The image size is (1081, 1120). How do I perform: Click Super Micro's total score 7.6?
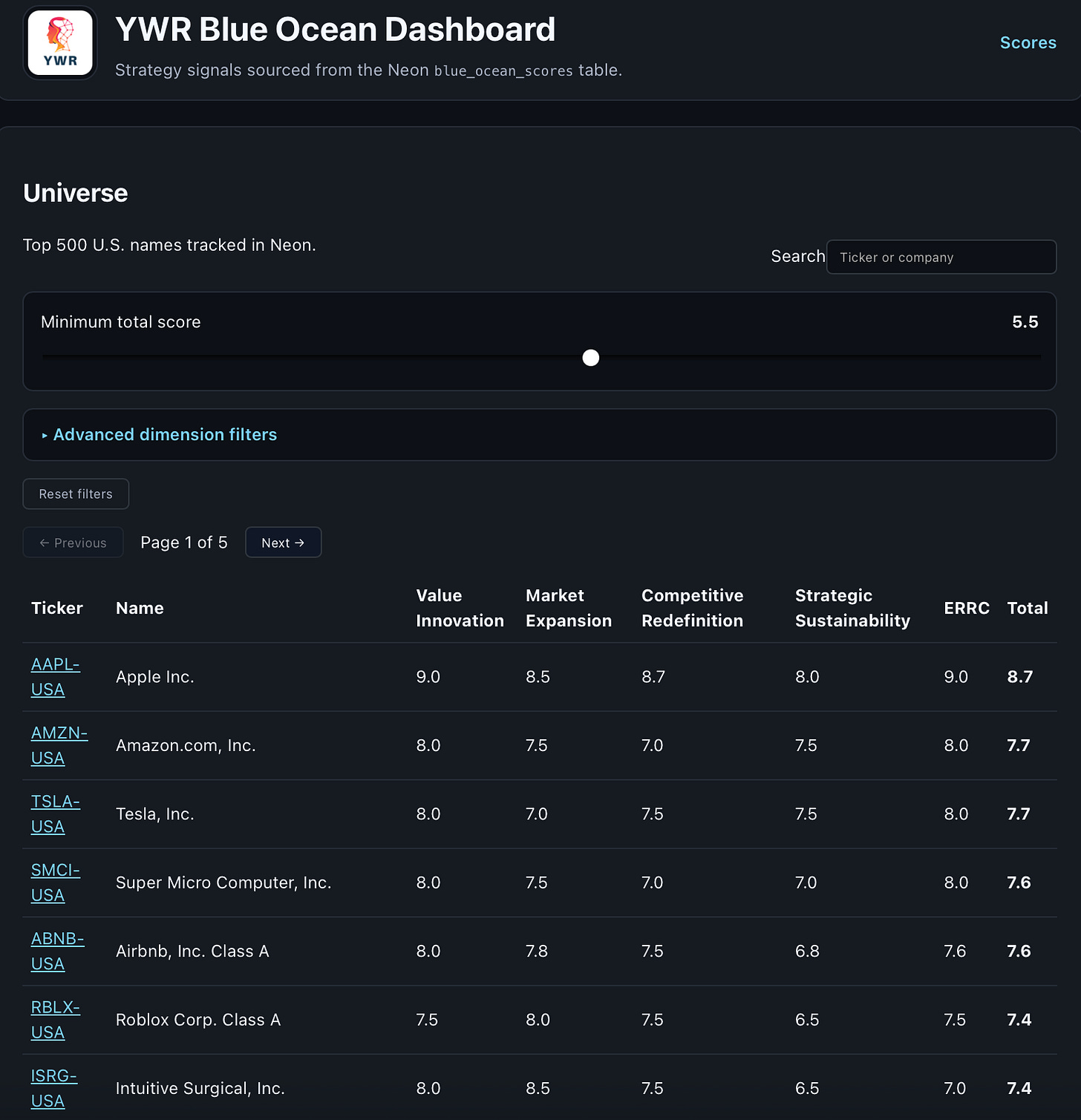[x=1019, y=882]
